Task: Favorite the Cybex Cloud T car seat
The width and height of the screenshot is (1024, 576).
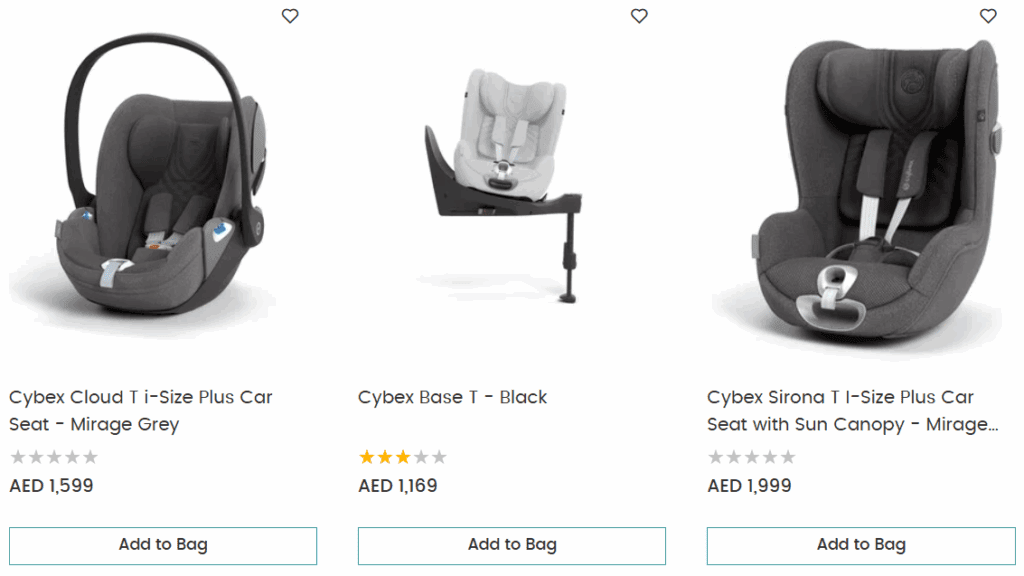Action: pyautogui.click(x=290, y=16)
